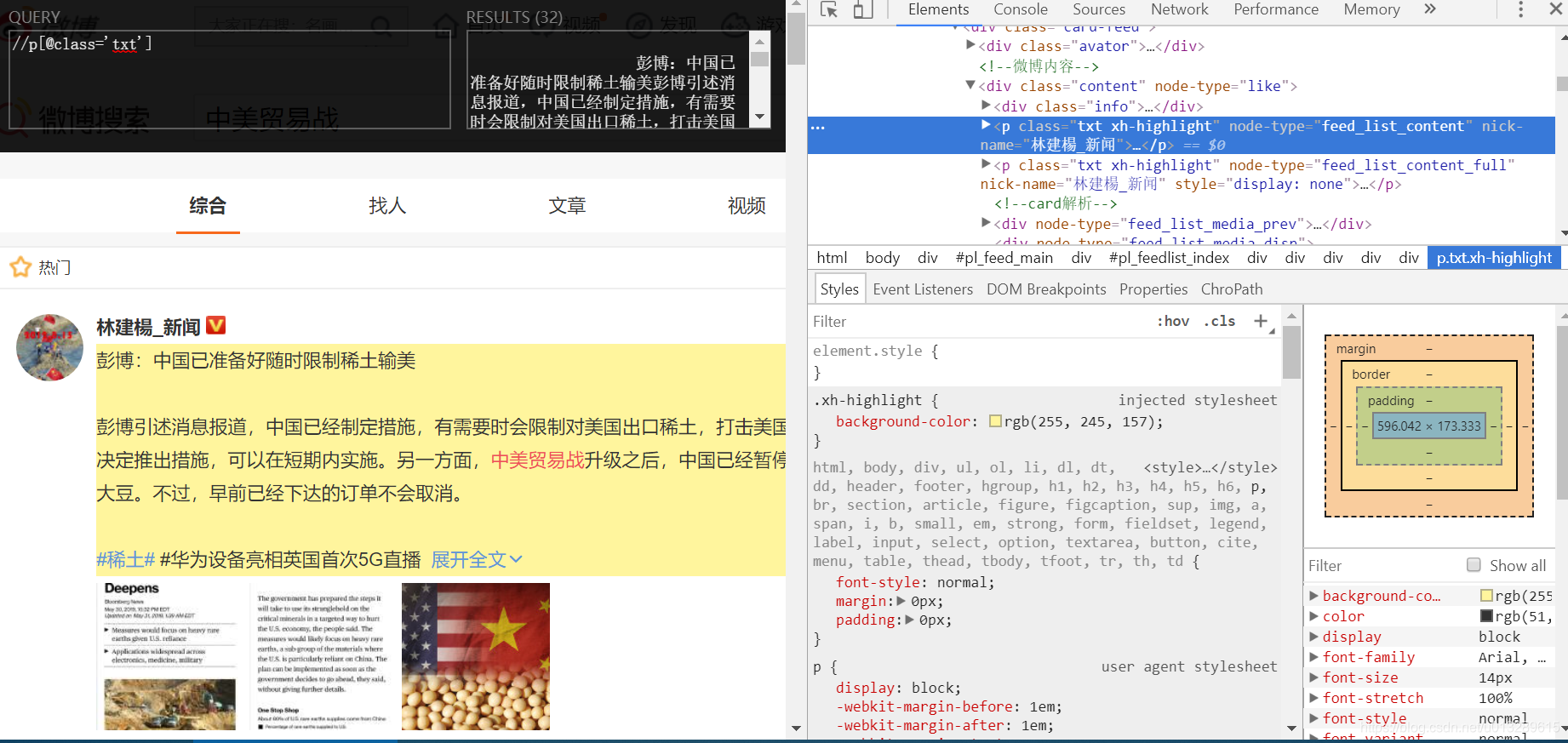Select #pl_feedlist_index in DOM breadcrumb

(x=1169, y=258)
